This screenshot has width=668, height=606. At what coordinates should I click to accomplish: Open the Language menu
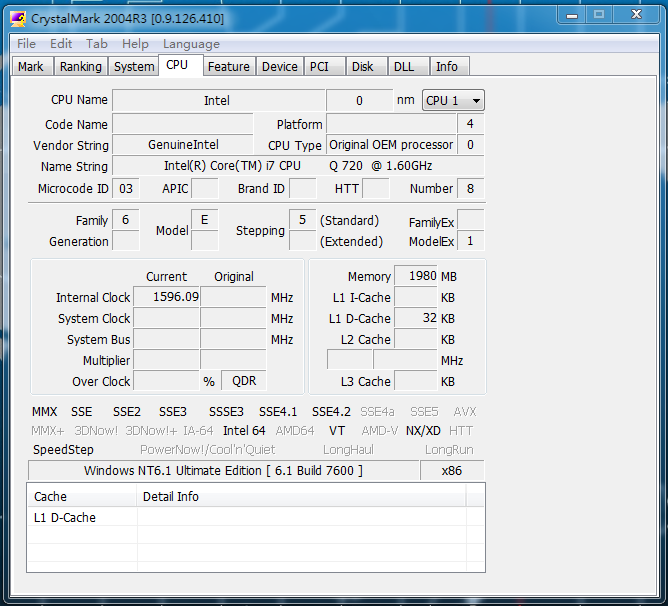191,43
